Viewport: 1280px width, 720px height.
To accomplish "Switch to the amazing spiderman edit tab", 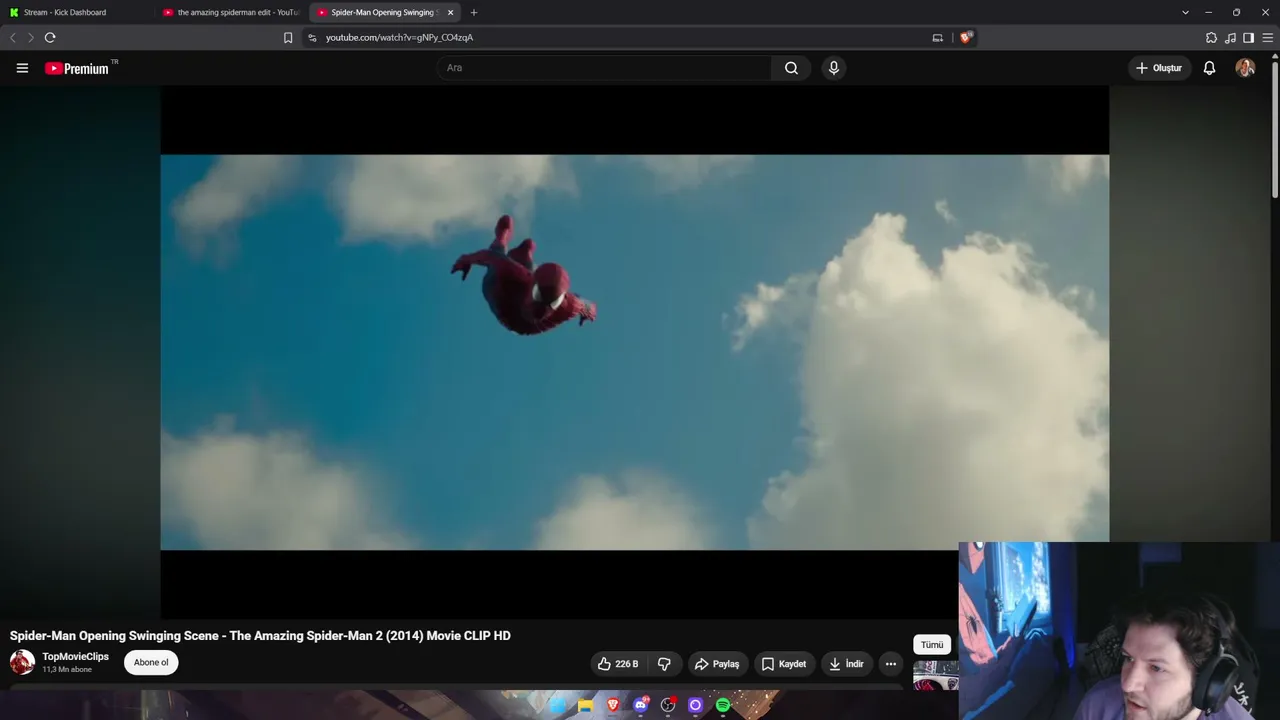I will 232,12.
